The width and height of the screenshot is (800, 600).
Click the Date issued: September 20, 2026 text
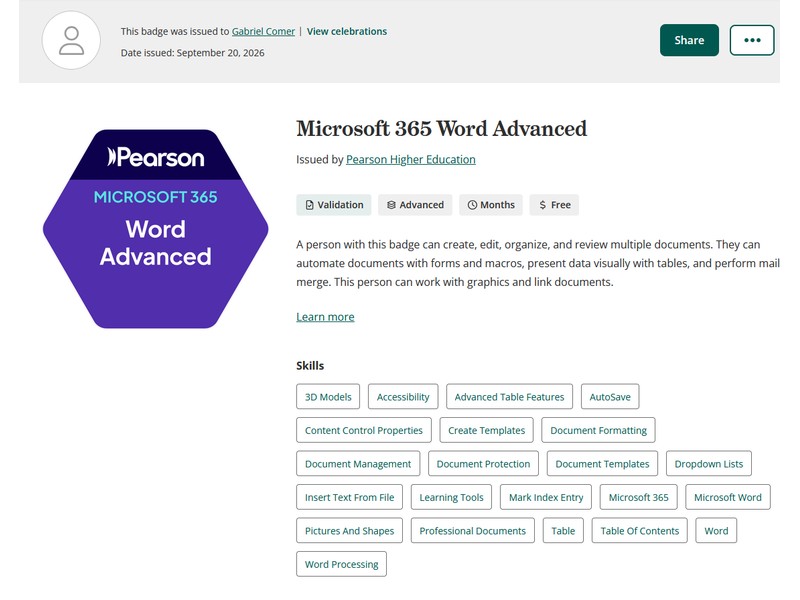(x=192, y=53)
